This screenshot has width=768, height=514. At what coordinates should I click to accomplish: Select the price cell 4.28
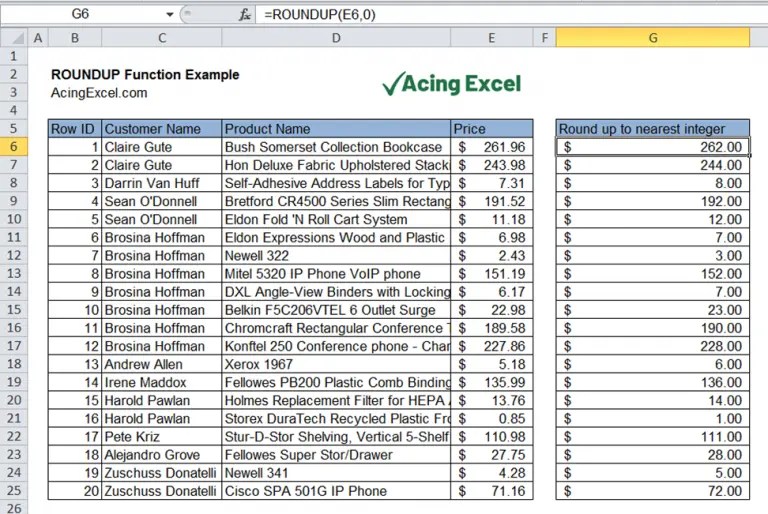(x=491, y=473)
